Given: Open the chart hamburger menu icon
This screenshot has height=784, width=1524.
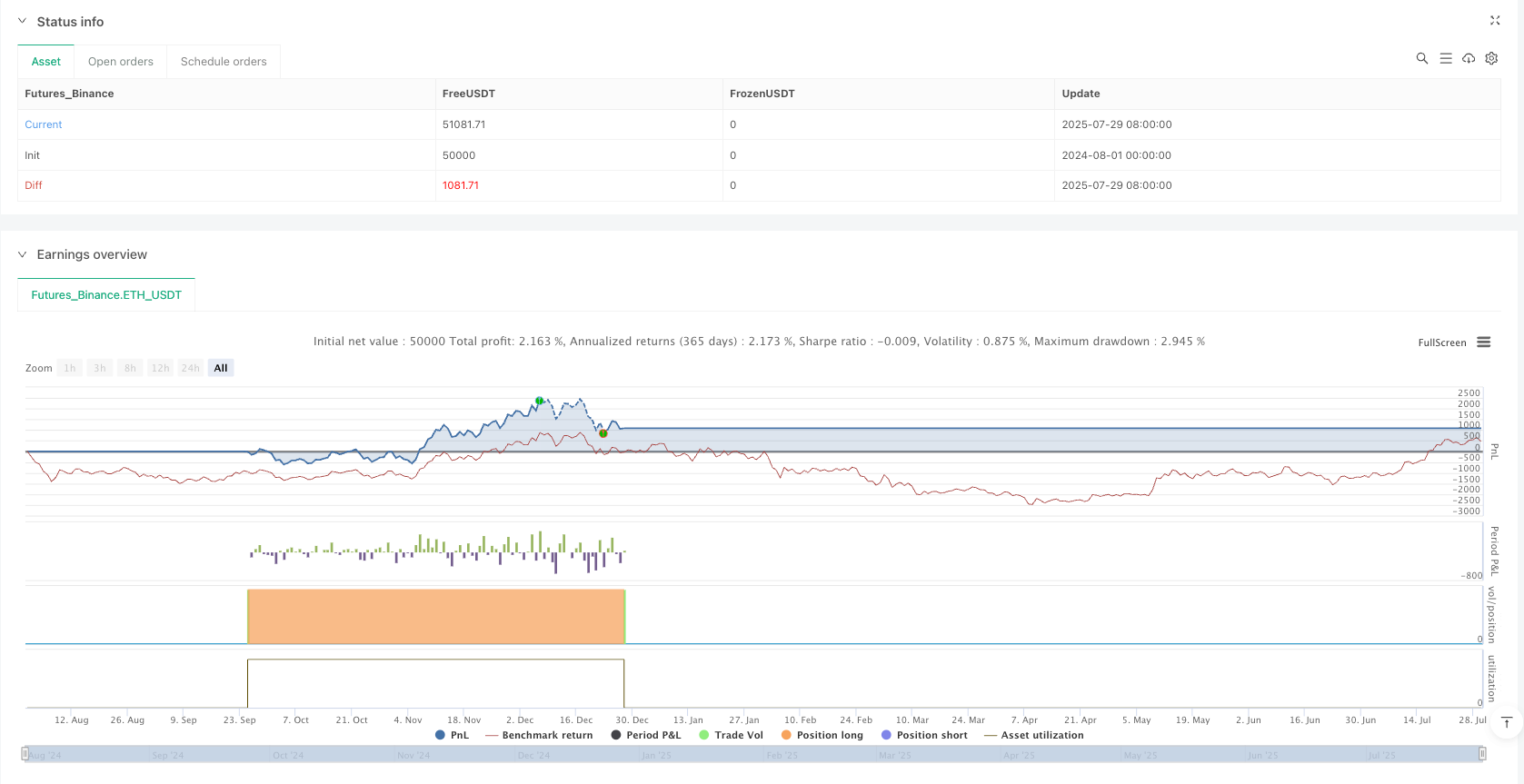Looking at the screenshot, I should coord(1484,342).
